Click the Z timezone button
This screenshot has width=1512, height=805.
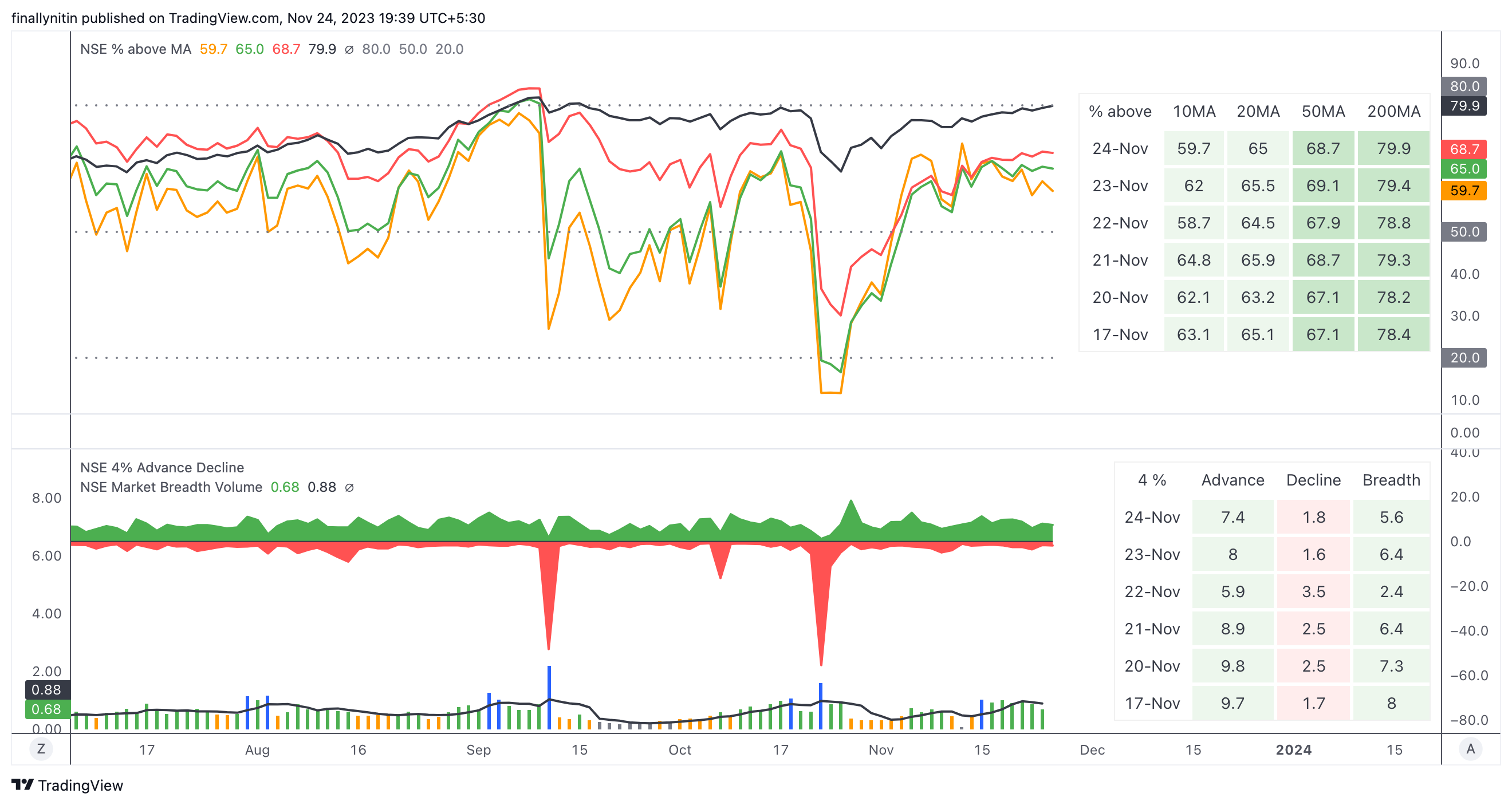point(41,749)
